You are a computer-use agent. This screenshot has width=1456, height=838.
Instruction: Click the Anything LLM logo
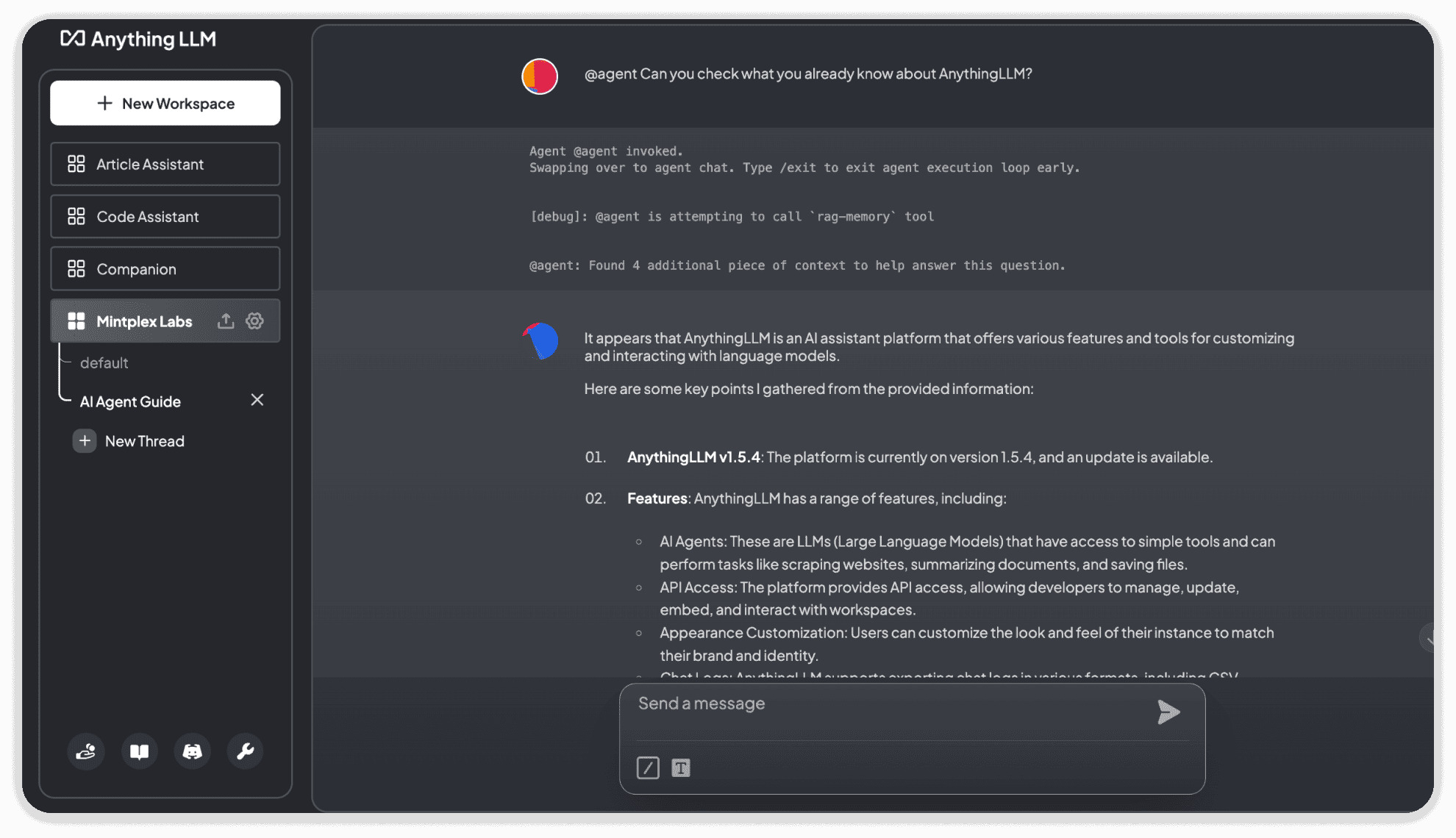click(139, 38)
